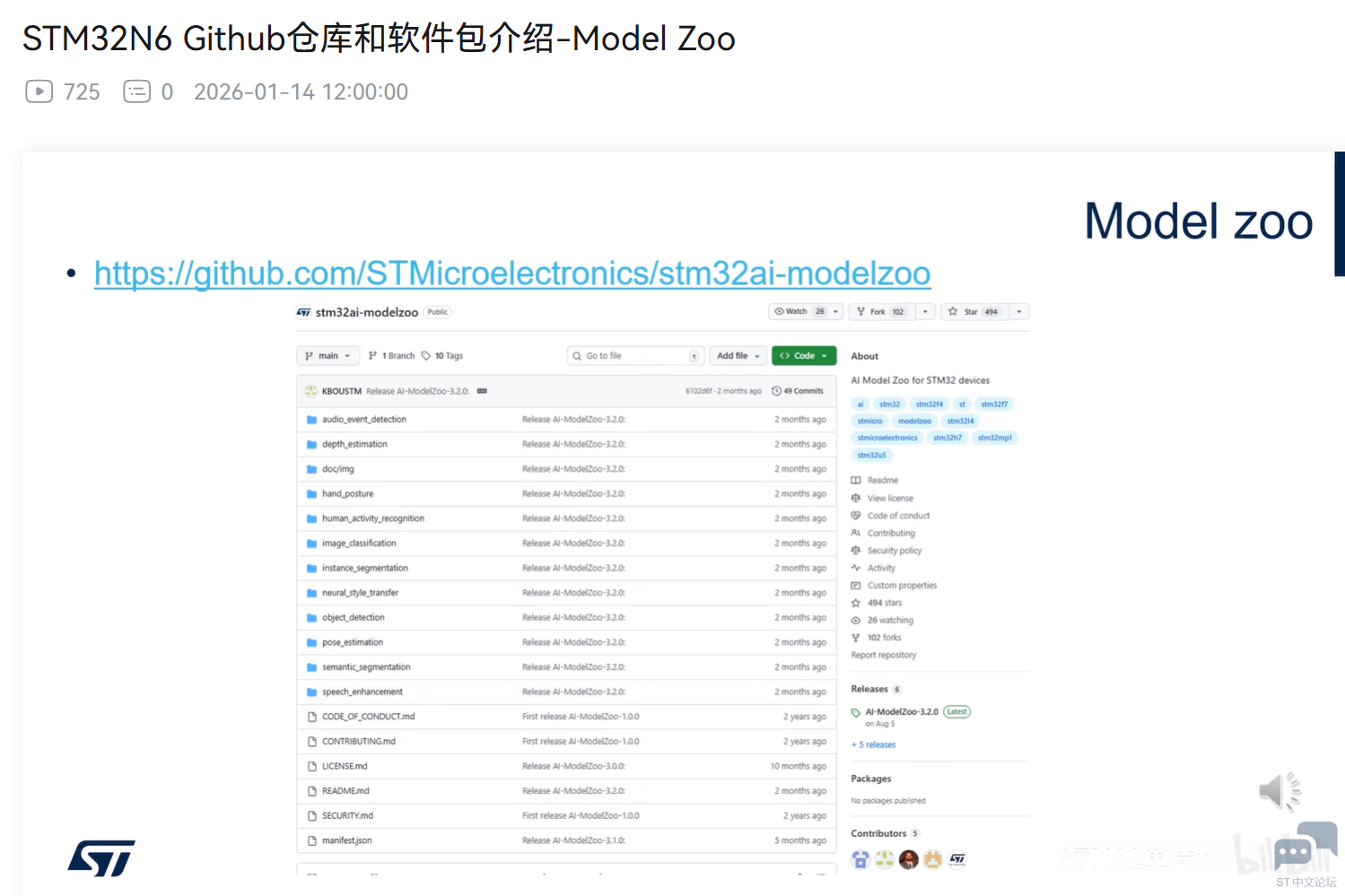1345x896 pixels.
Task: Select the stm32f4 topic tag
Action: click(x=930, y=405)
